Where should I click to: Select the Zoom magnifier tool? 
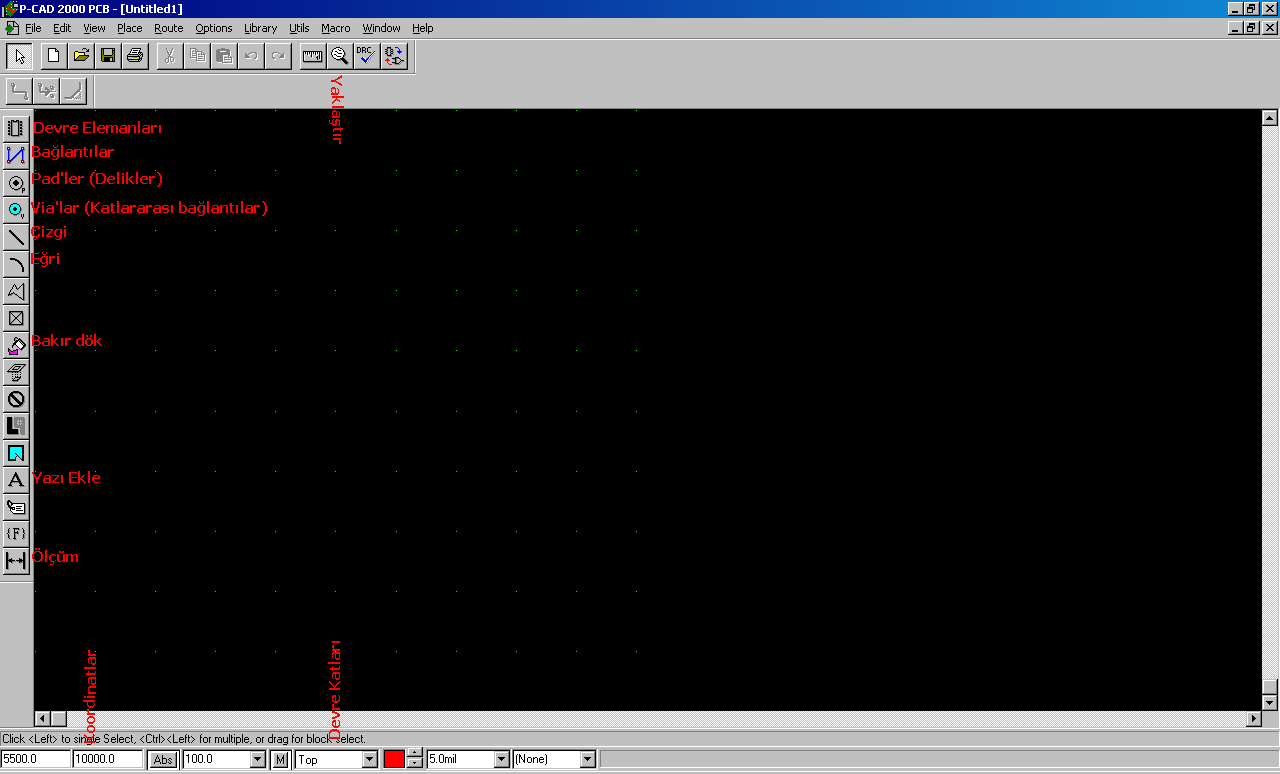pos(340,56)
